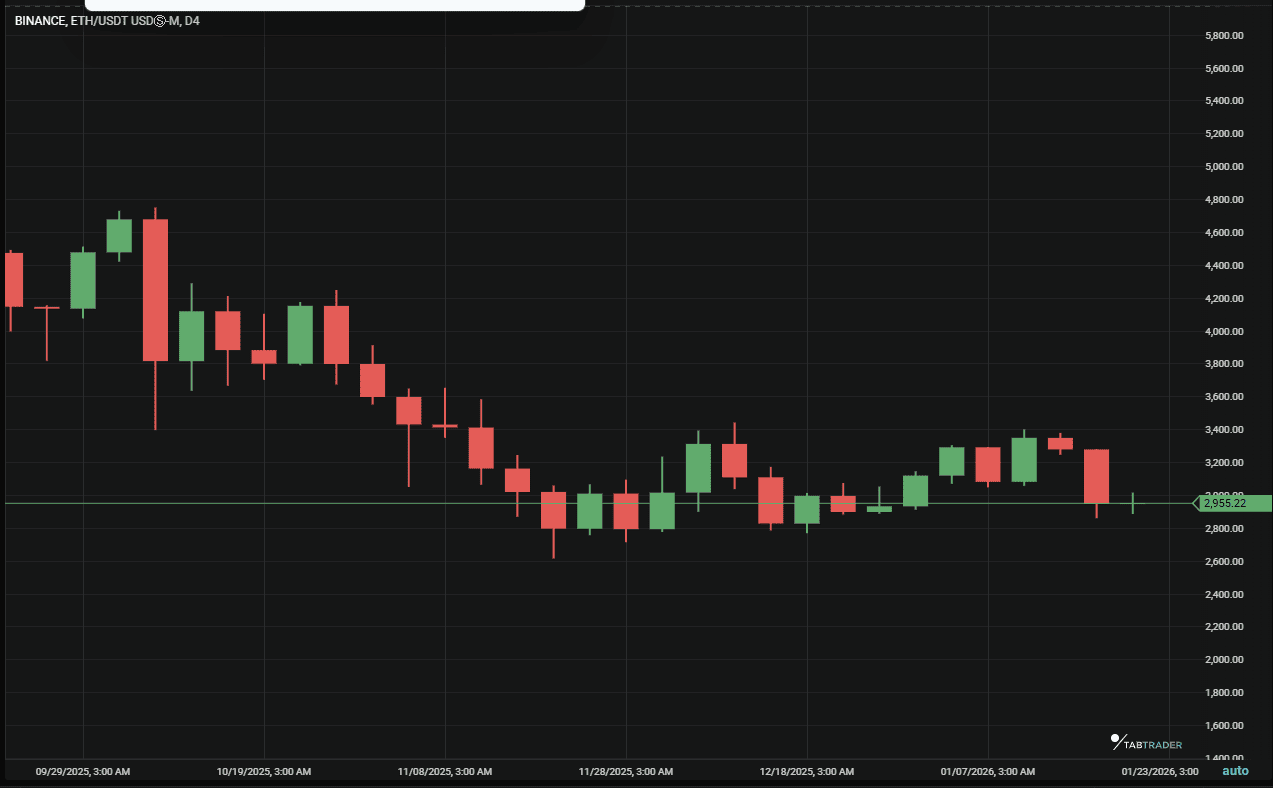Click the auto button in bottom corner
The width and height of the screenshot is (1273, 788).
point(1235,770)
